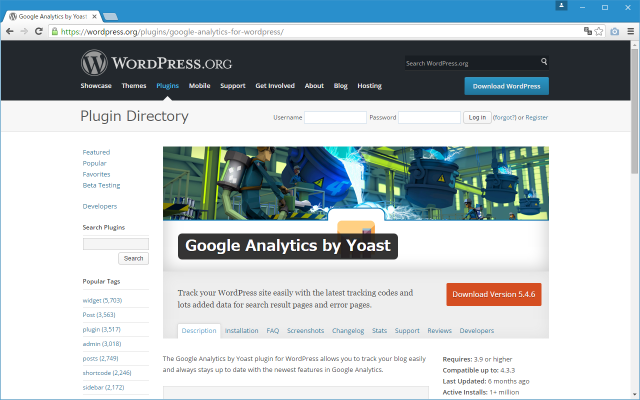The height and width of the screenshot is (400, 640).
Task: Click the search magnifier icon in header
Action: (x=544, y=61)
